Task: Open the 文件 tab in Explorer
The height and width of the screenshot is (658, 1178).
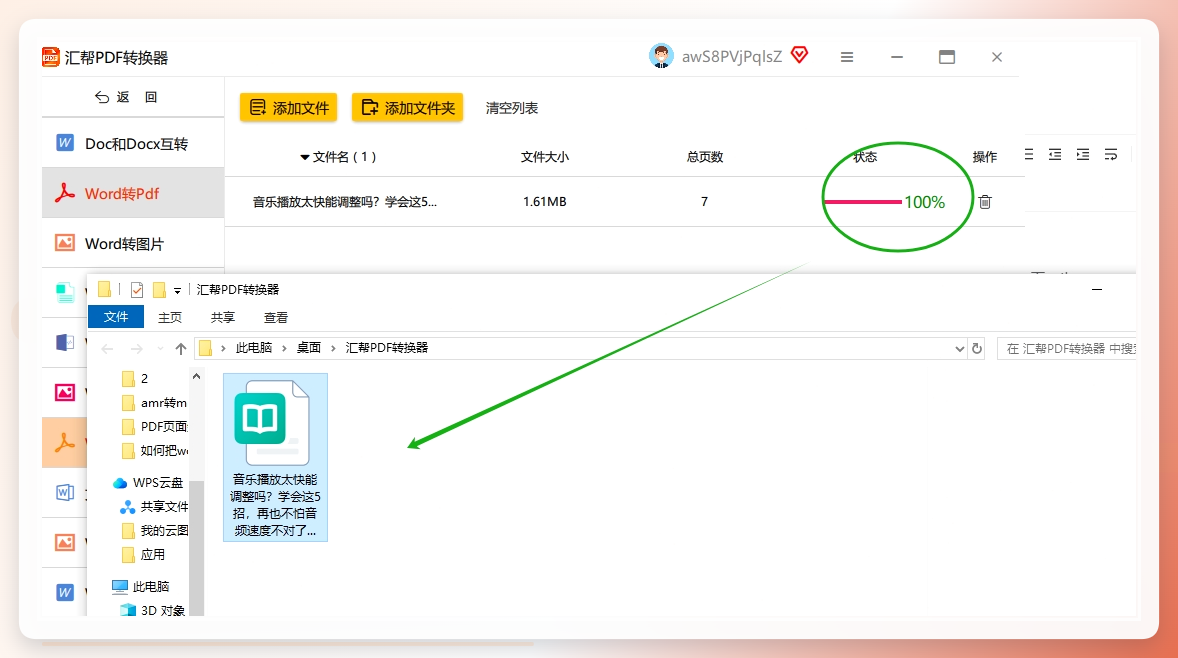Action: tap(116, 317)
